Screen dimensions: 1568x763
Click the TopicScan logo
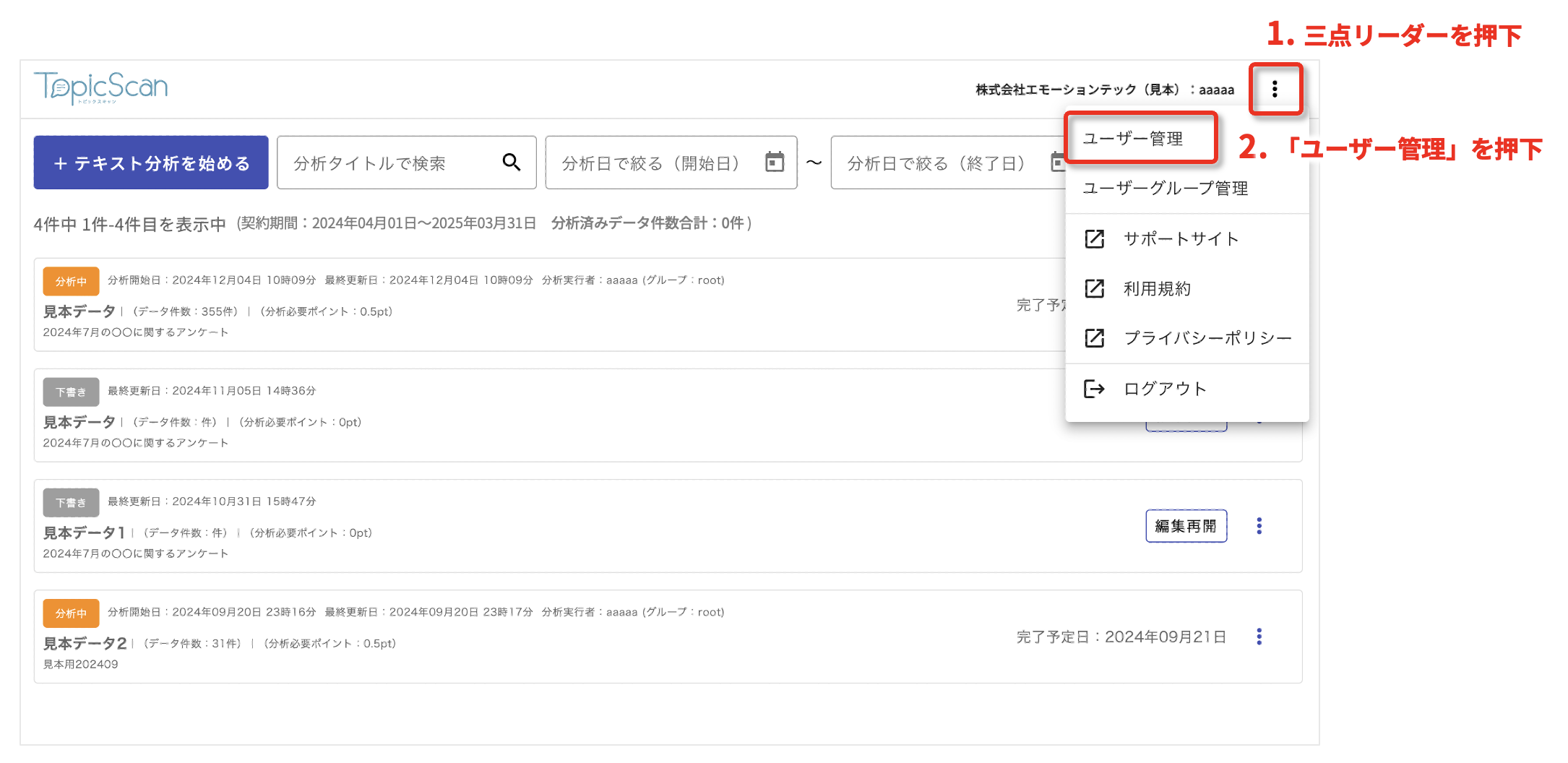pyautogui.click(x=100, y=85)
